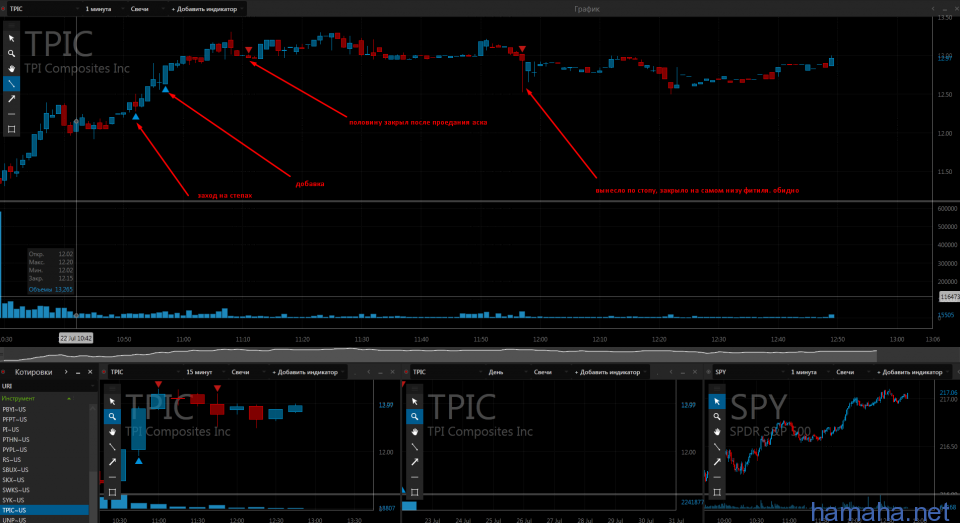This screenshot has width=960, height=523.
Task: Select cursor tool in 15-minute TPIC chart
Action: [112, 402]
